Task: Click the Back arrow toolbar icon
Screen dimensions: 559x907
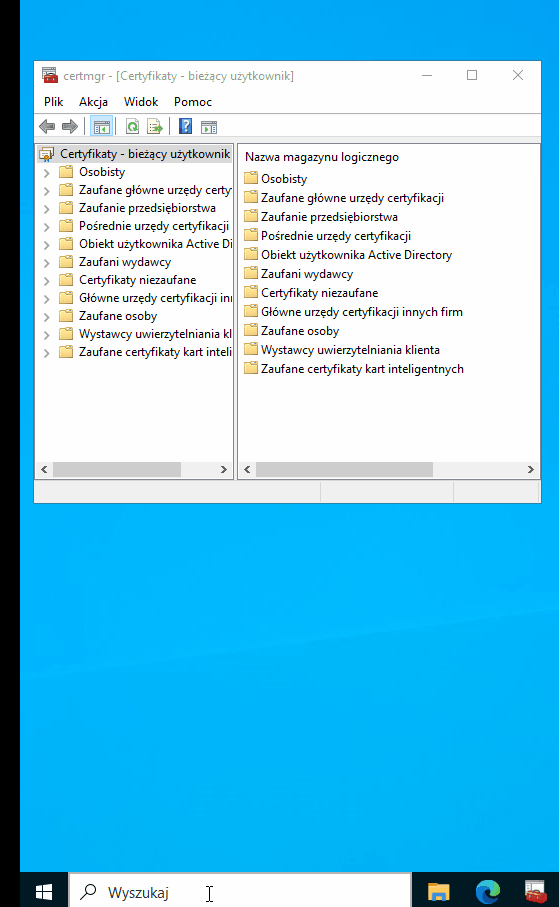Action: pos(47,126)
